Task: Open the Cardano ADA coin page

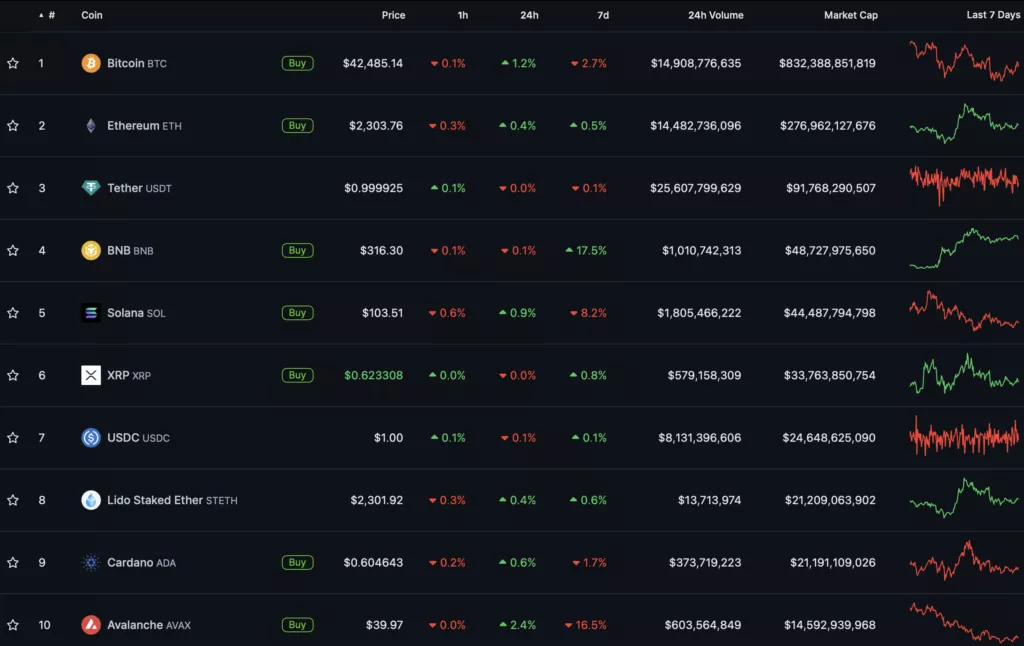Action: tap(142, 562)
